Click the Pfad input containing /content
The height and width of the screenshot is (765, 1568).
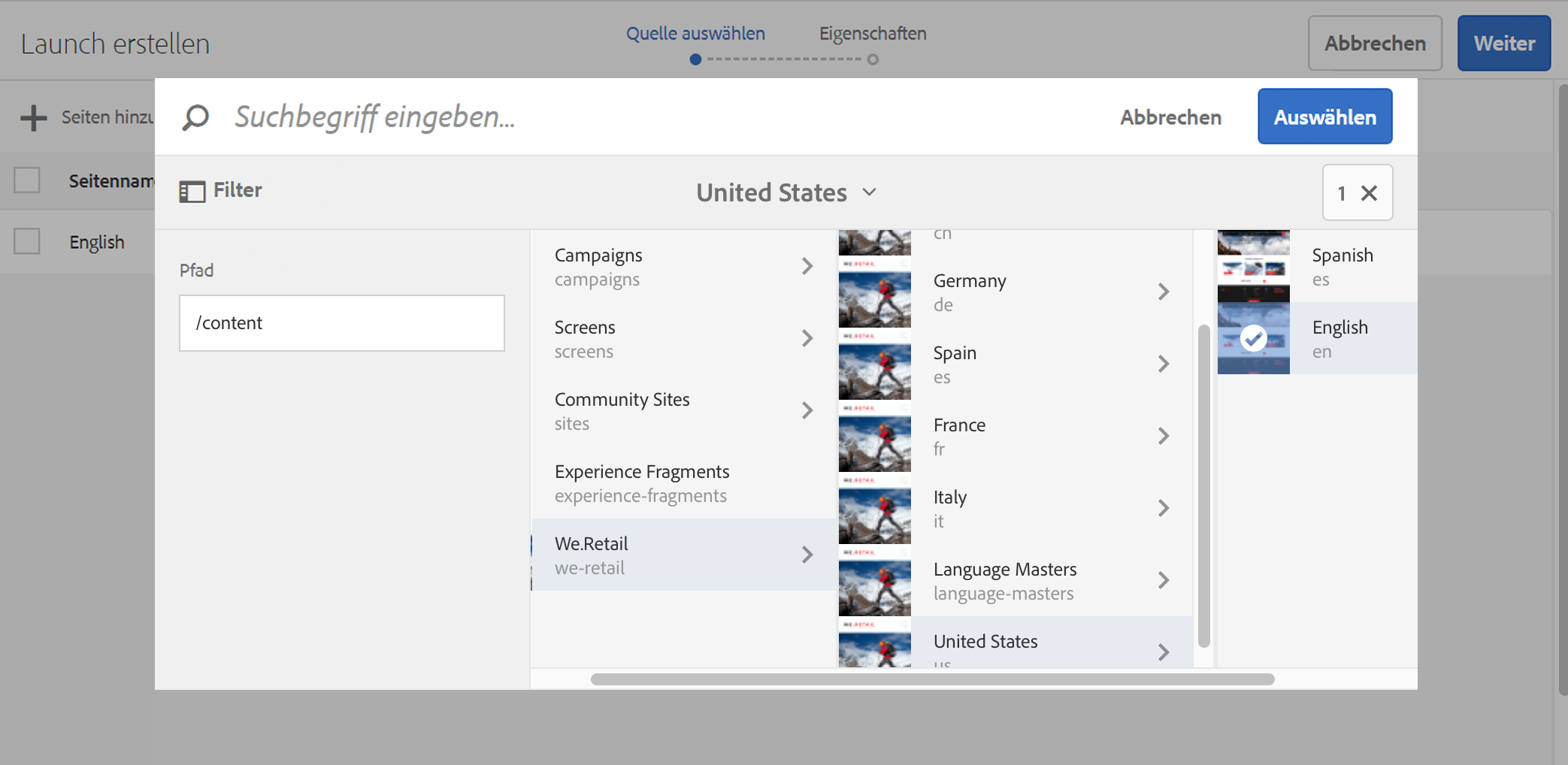click(x=342, y=323)
